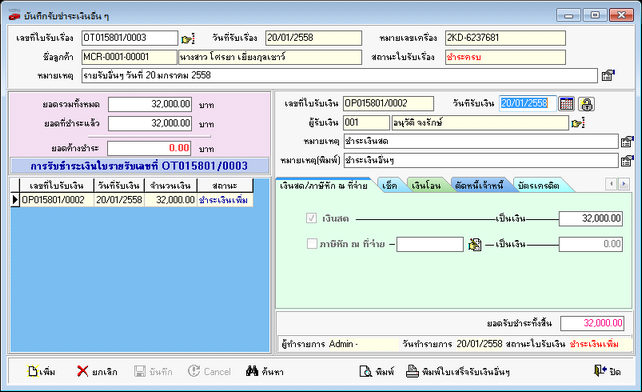Click the เงินสด amount field showing 32,000.00

coord(591,219)
